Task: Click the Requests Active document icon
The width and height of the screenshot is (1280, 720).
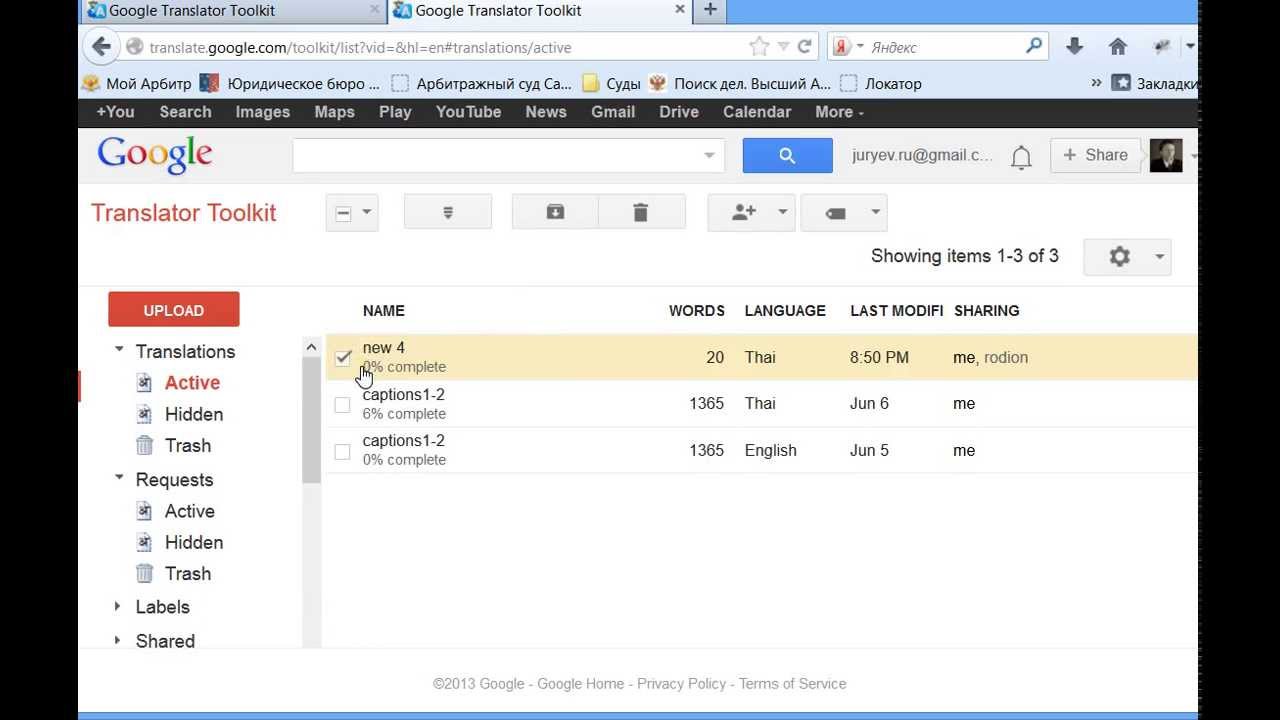Action: tap(145, 511)
